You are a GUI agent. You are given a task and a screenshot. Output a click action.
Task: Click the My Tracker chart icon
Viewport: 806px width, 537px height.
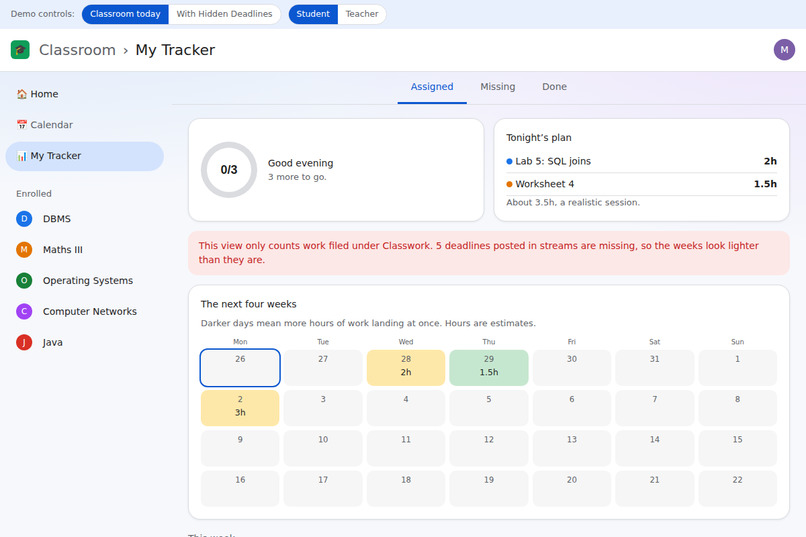[x=22, y=156]
